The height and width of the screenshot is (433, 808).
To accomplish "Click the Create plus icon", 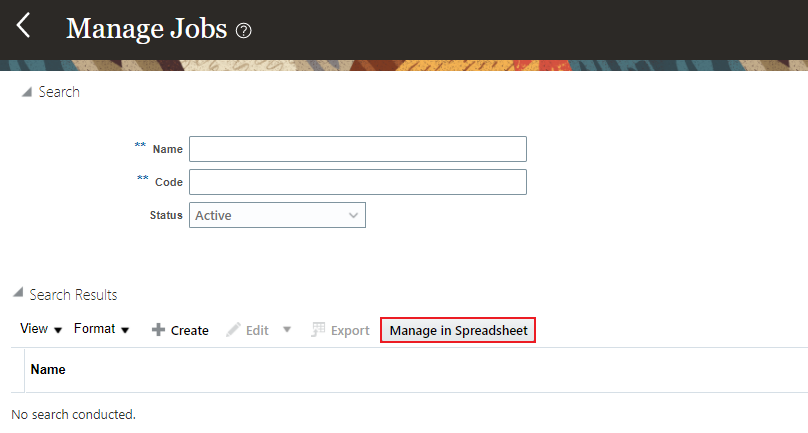I will [x=158, y=330].
